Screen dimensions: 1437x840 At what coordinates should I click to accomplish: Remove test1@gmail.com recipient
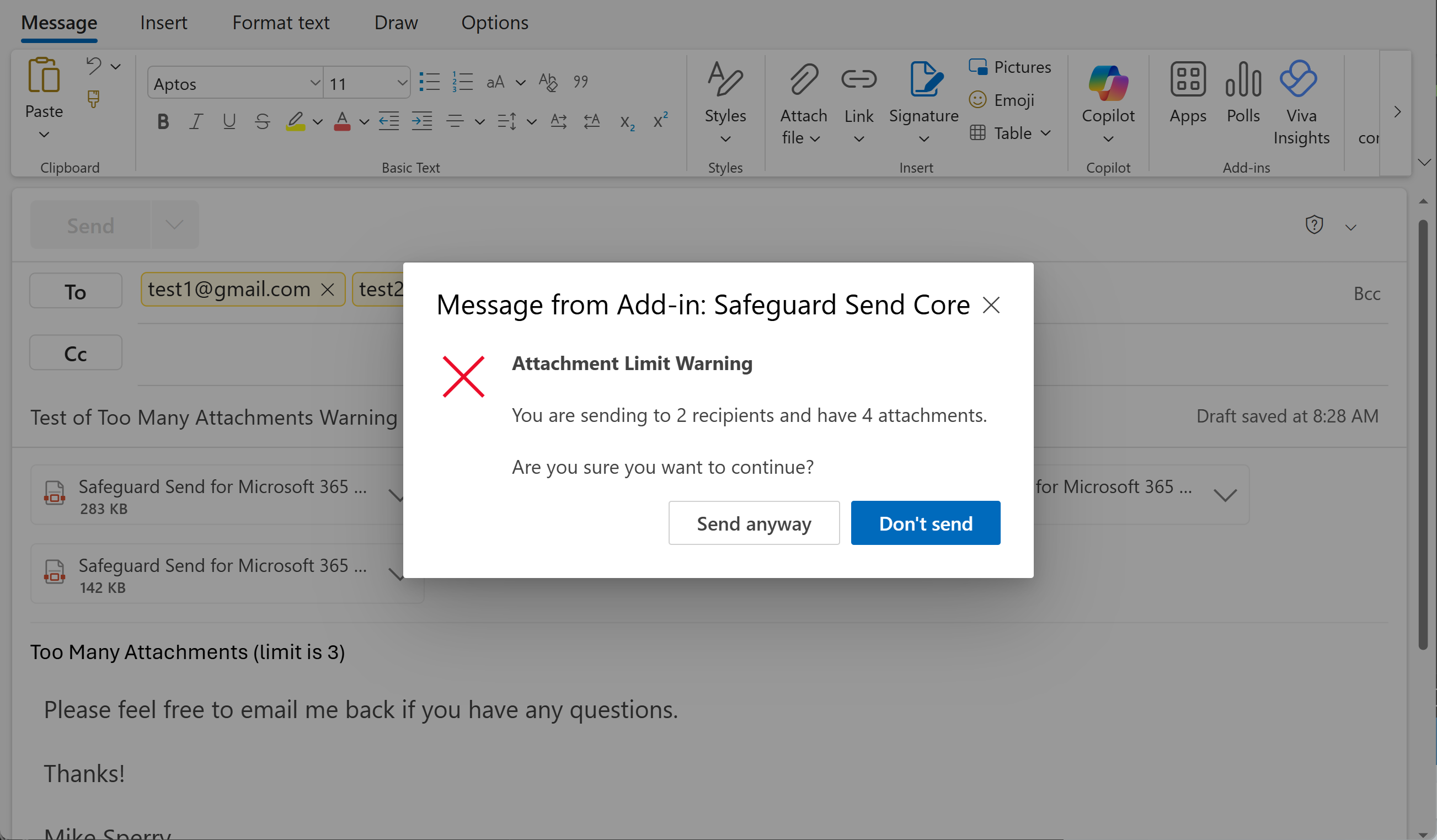point(328,290)
